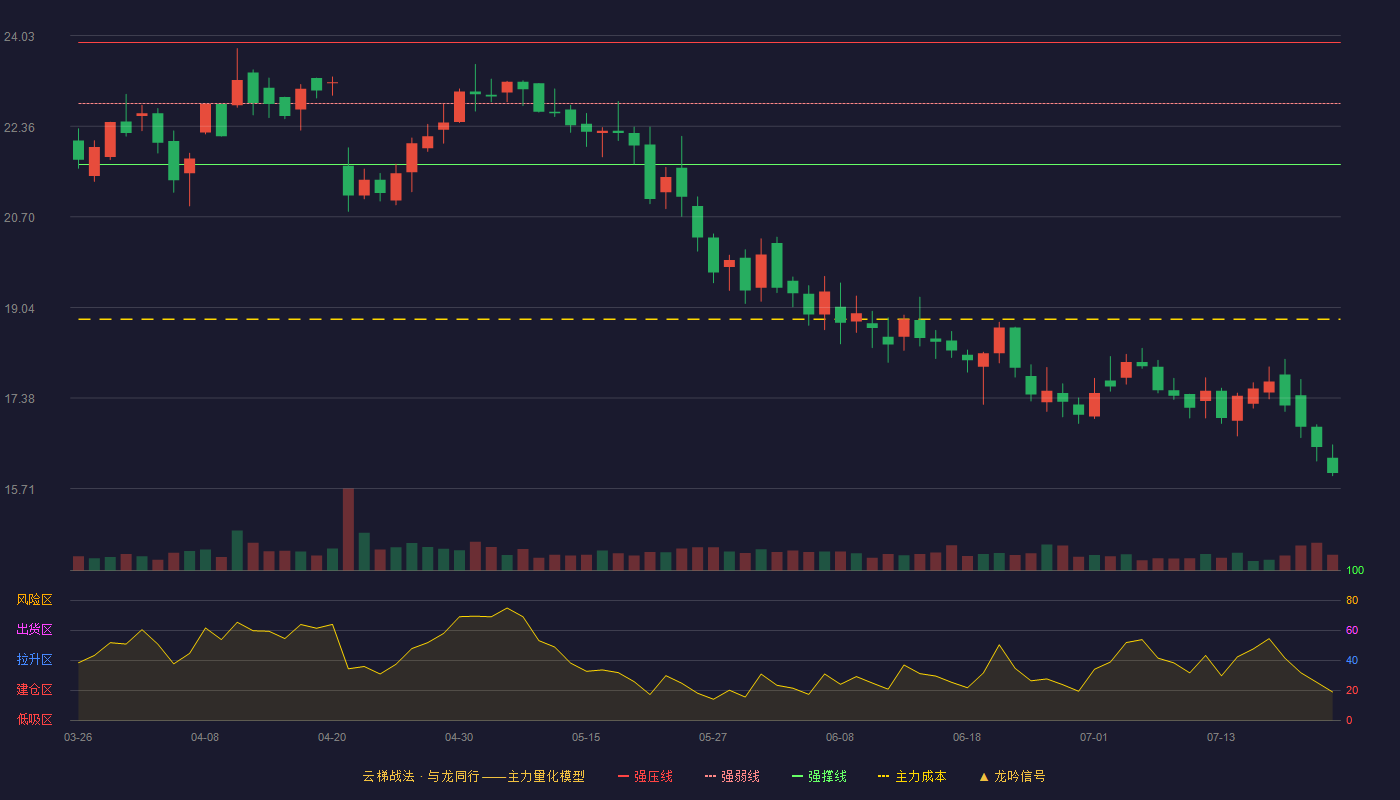Click the 05-27 date label

coord(713,737)
